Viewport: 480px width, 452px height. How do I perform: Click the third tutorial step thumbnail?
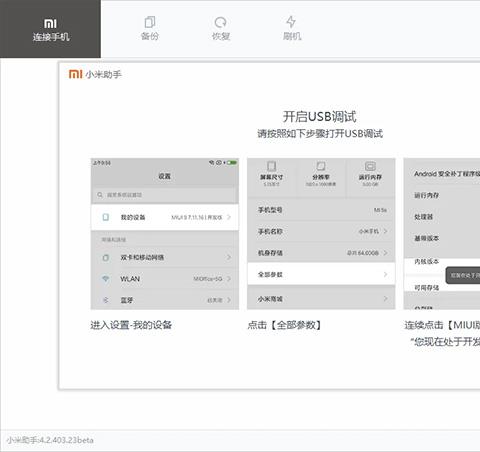point(442,234)
